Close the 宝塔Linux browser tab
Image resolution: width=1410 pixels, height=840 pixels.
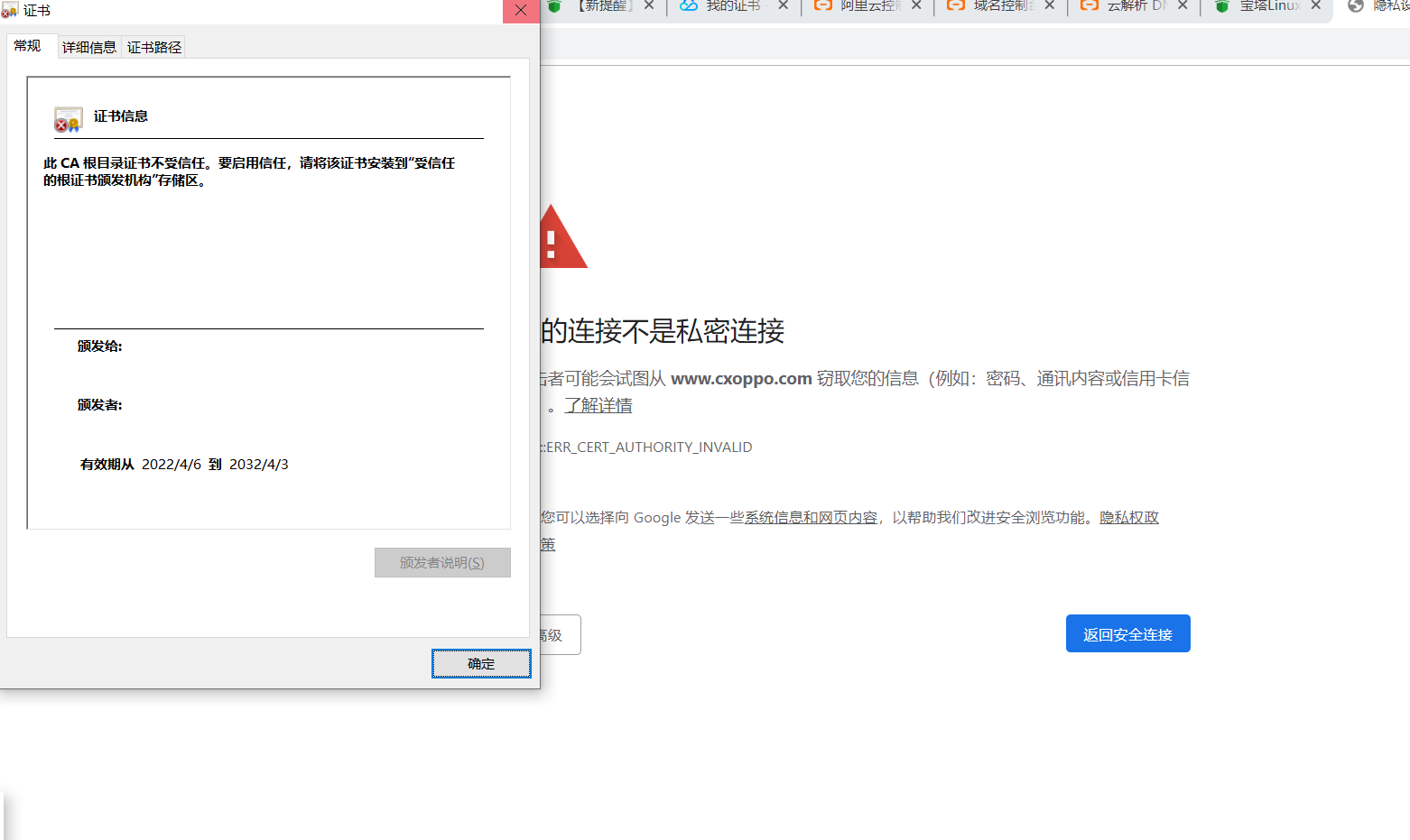(1315, 5)
